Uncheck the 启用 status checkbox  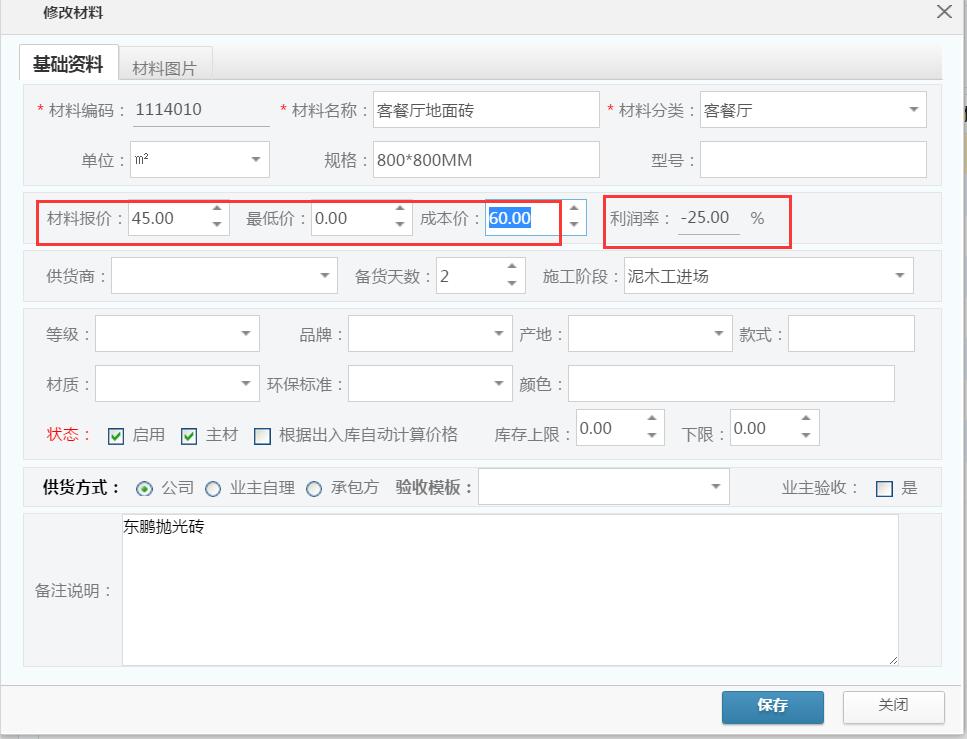point(115,435)
